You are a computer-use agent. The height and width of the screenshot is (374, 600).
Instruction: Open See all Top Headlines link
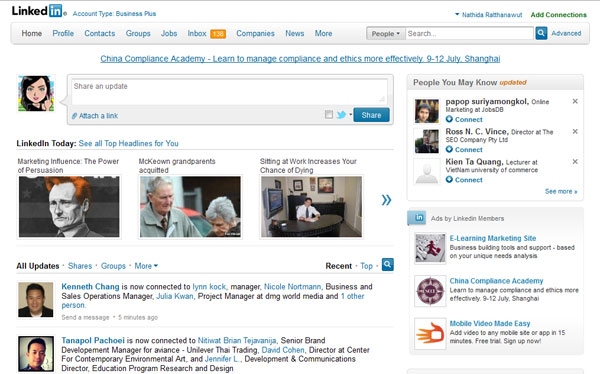pos(129,143)
